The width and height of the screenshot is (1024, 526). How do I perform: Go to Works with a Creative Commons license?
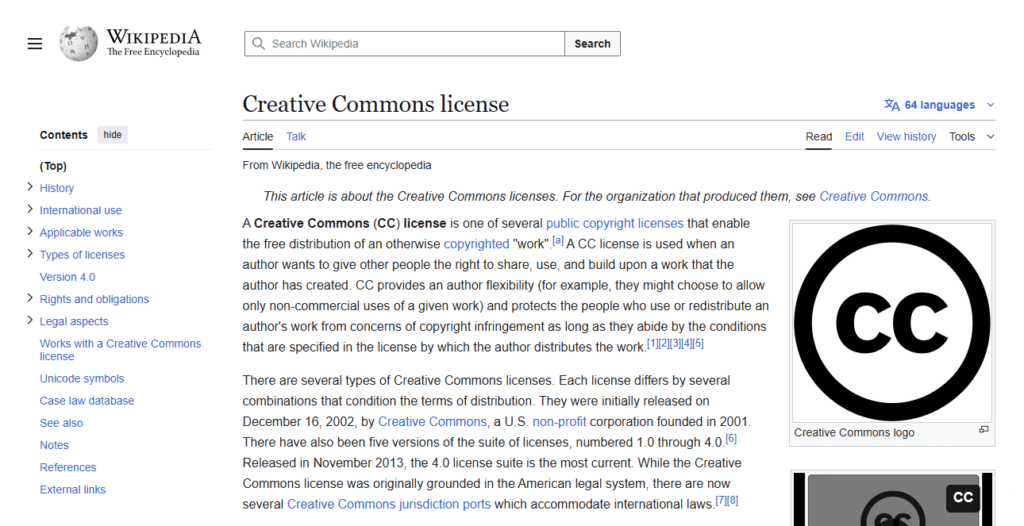(x=120, y=350)
